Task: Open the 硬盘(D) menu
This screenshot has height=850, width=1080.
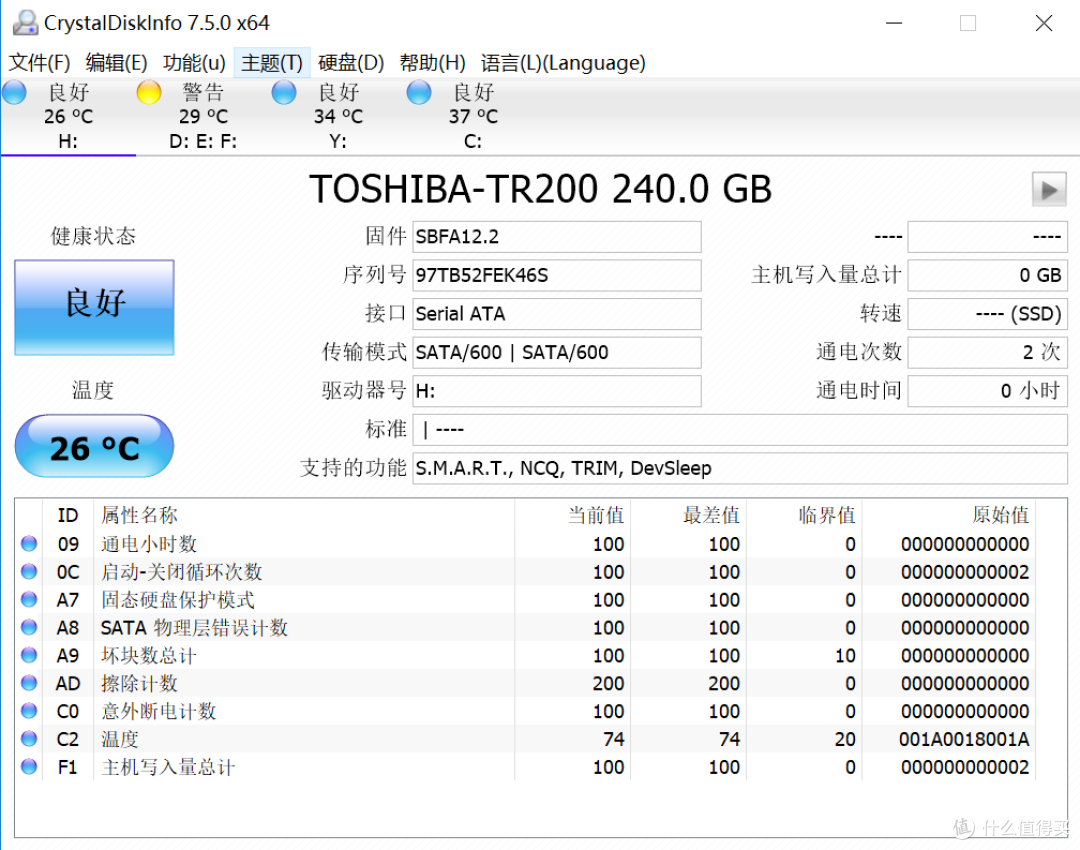Action: click(x=351, y=62)
